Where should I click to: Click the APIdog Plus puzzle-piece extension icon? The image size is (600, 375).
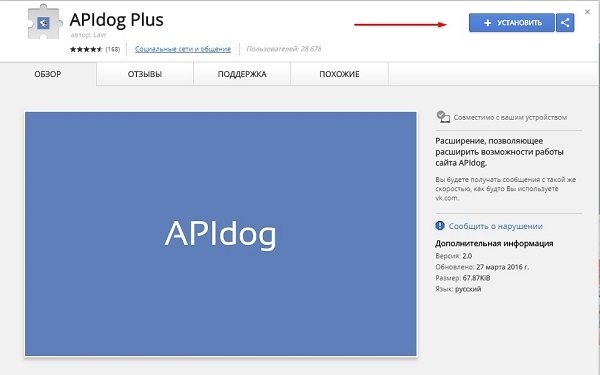(x=44, y=23)
